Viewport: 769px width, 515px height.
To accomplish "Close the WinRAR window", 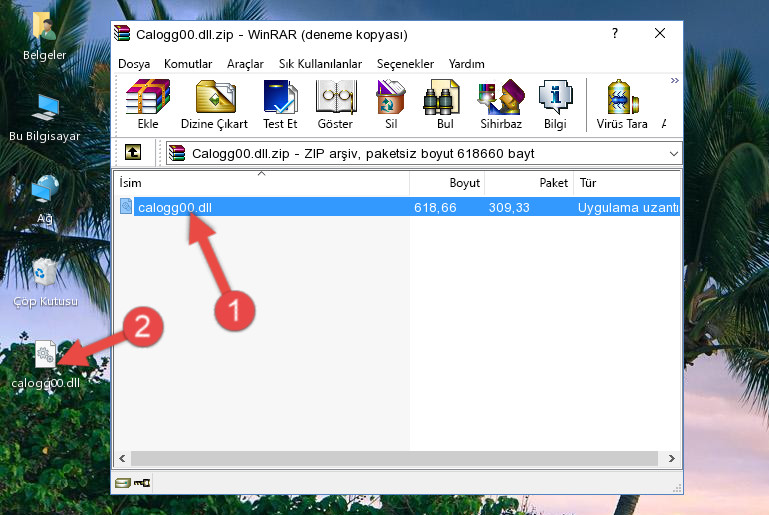I will tap(660, 33).
